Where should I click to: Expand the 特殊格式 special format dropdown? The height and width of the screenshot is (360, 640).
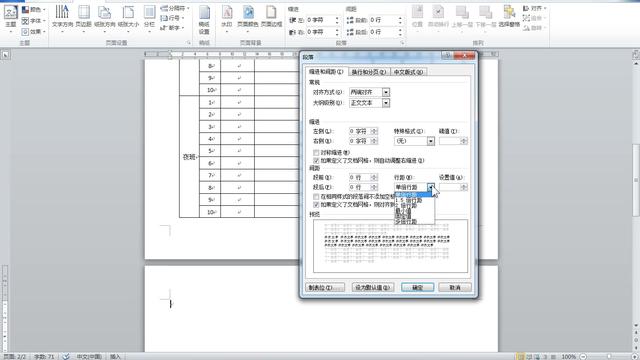(x=431, y=141)
